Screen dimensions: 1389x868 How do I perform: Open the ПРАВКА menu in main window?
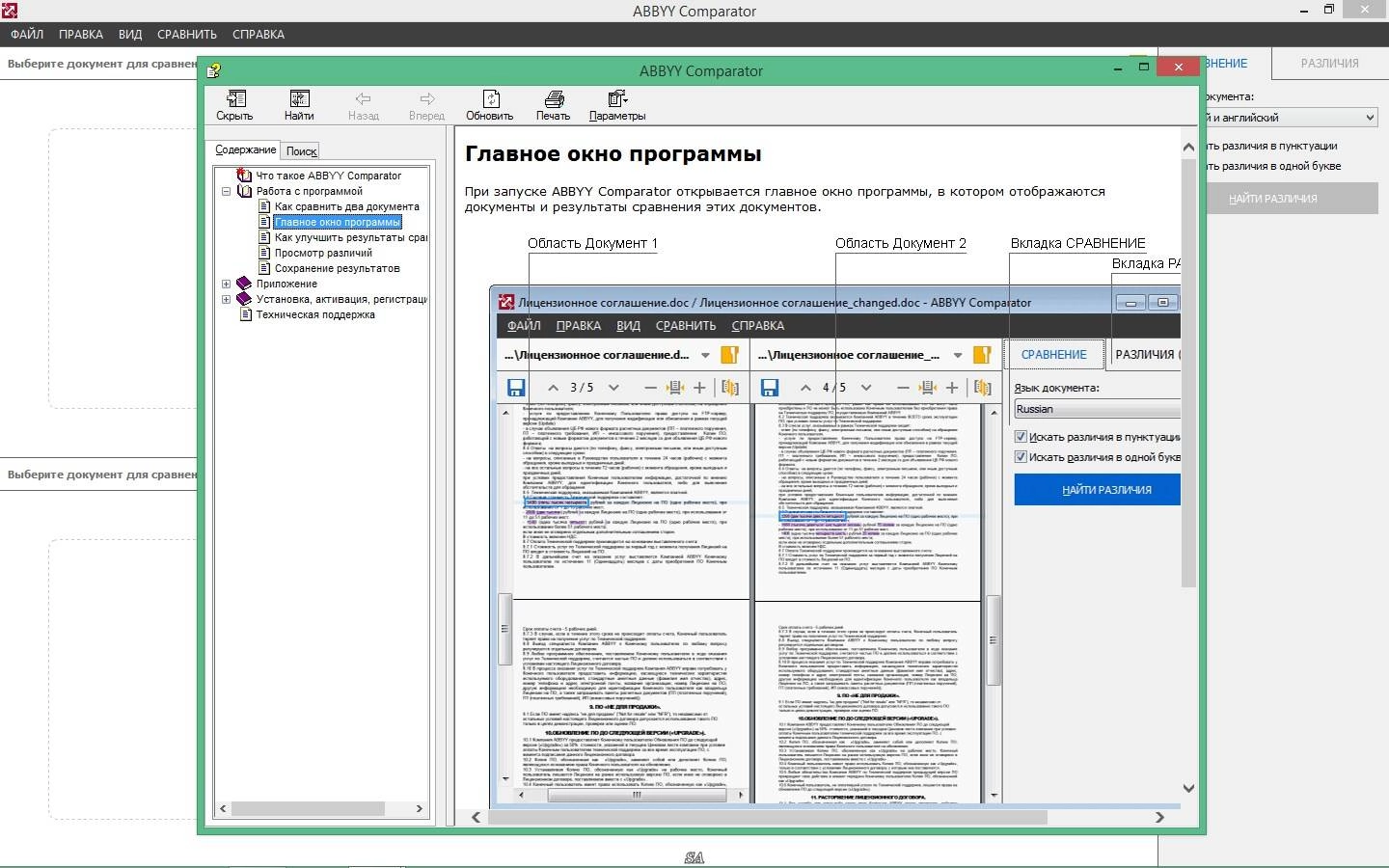[81, 34]
